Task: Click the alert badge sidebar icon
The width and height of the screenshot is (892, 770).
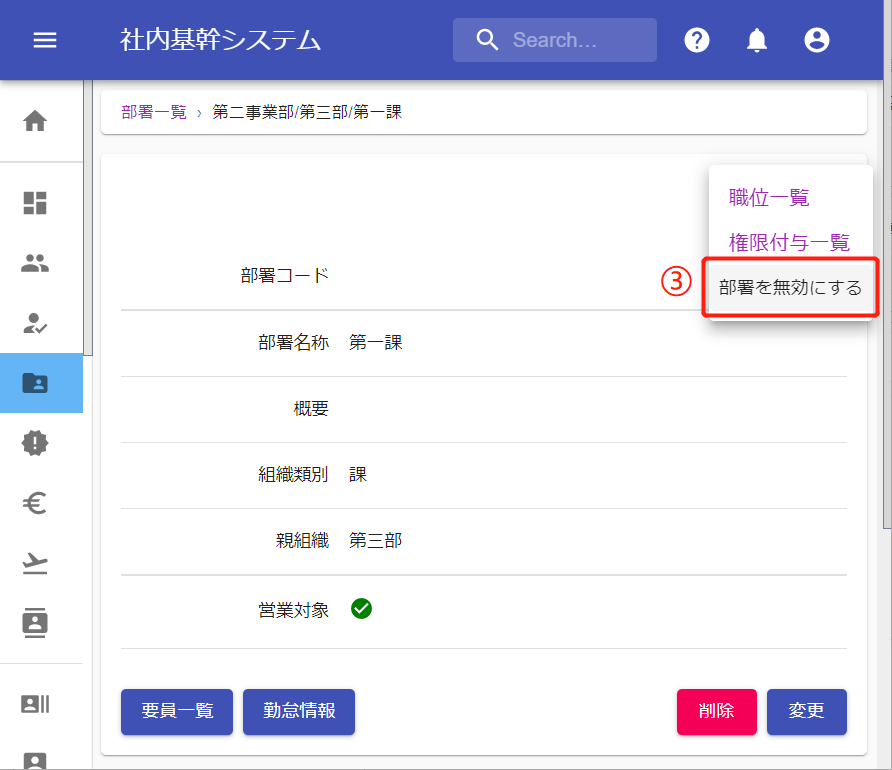Action: tap(35, 443)
